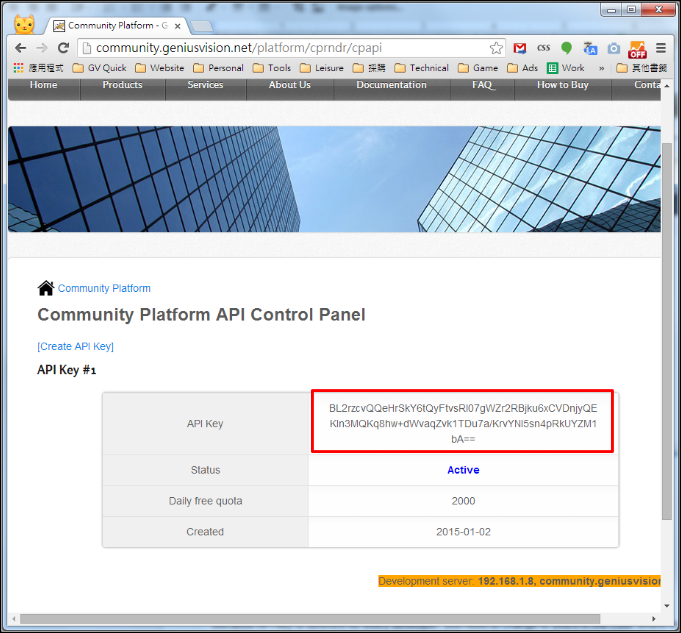Screen dimensions: 681x633
Task: Open the Game bookmark folder
Action: click(478, 68)
